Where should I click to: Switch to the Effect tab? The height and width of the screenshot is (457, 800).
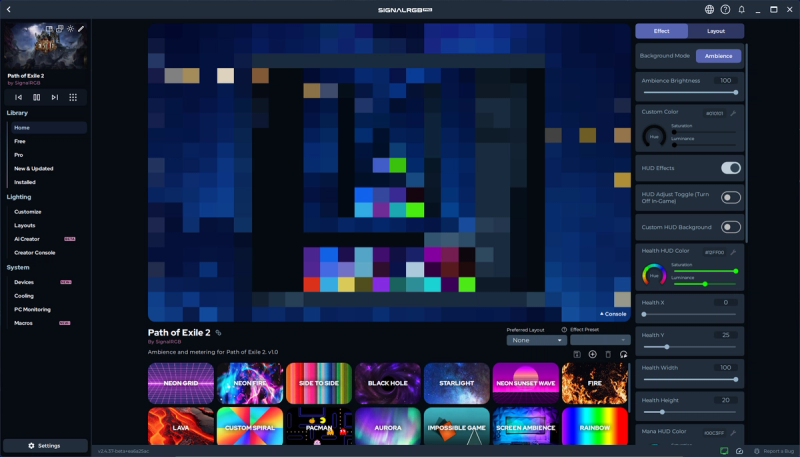click(x=661, y=31)
